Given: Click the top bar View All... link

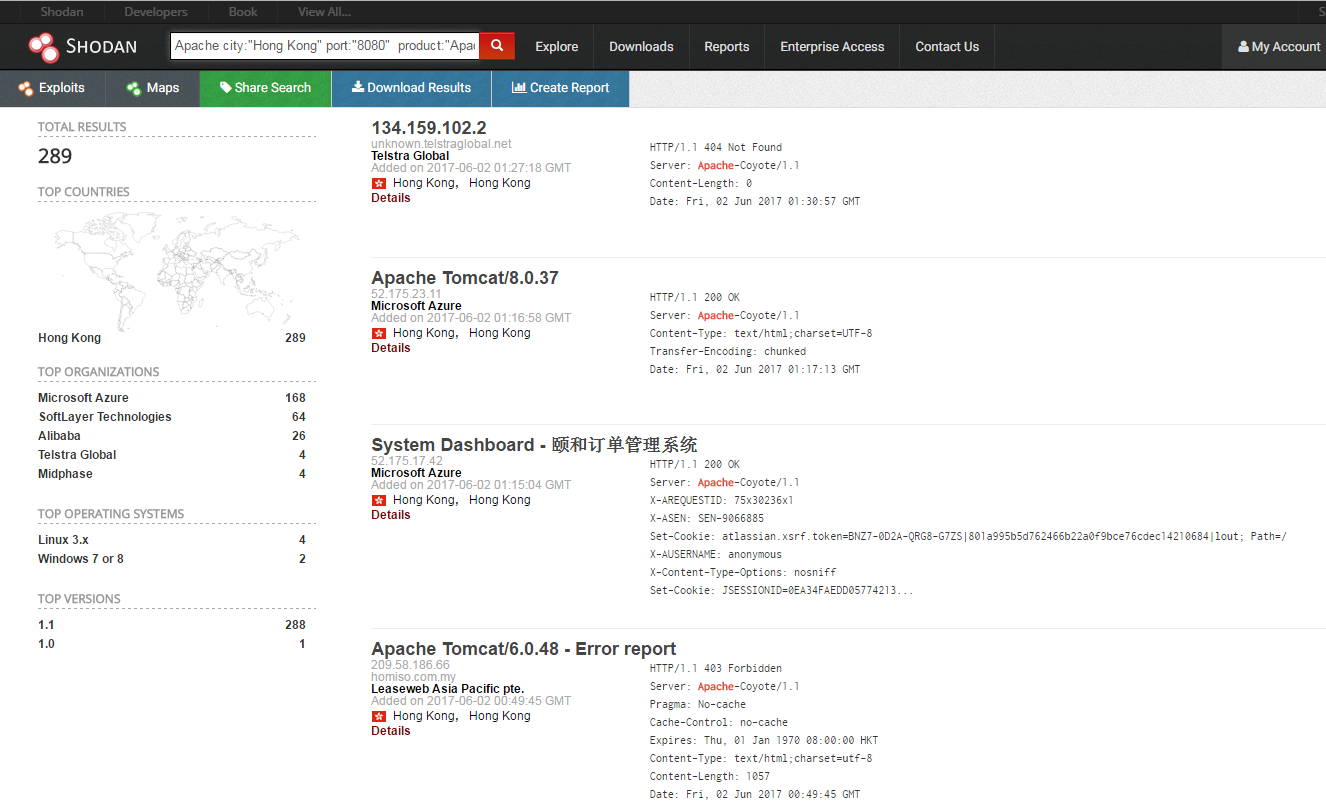Looking at the screenshot, I should click(324, 12).
